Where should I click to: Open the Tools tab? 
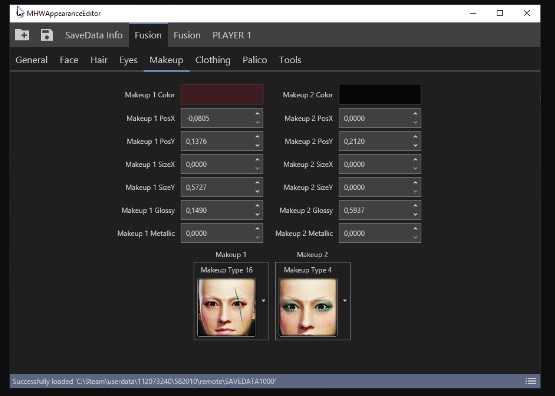(290, 60)
